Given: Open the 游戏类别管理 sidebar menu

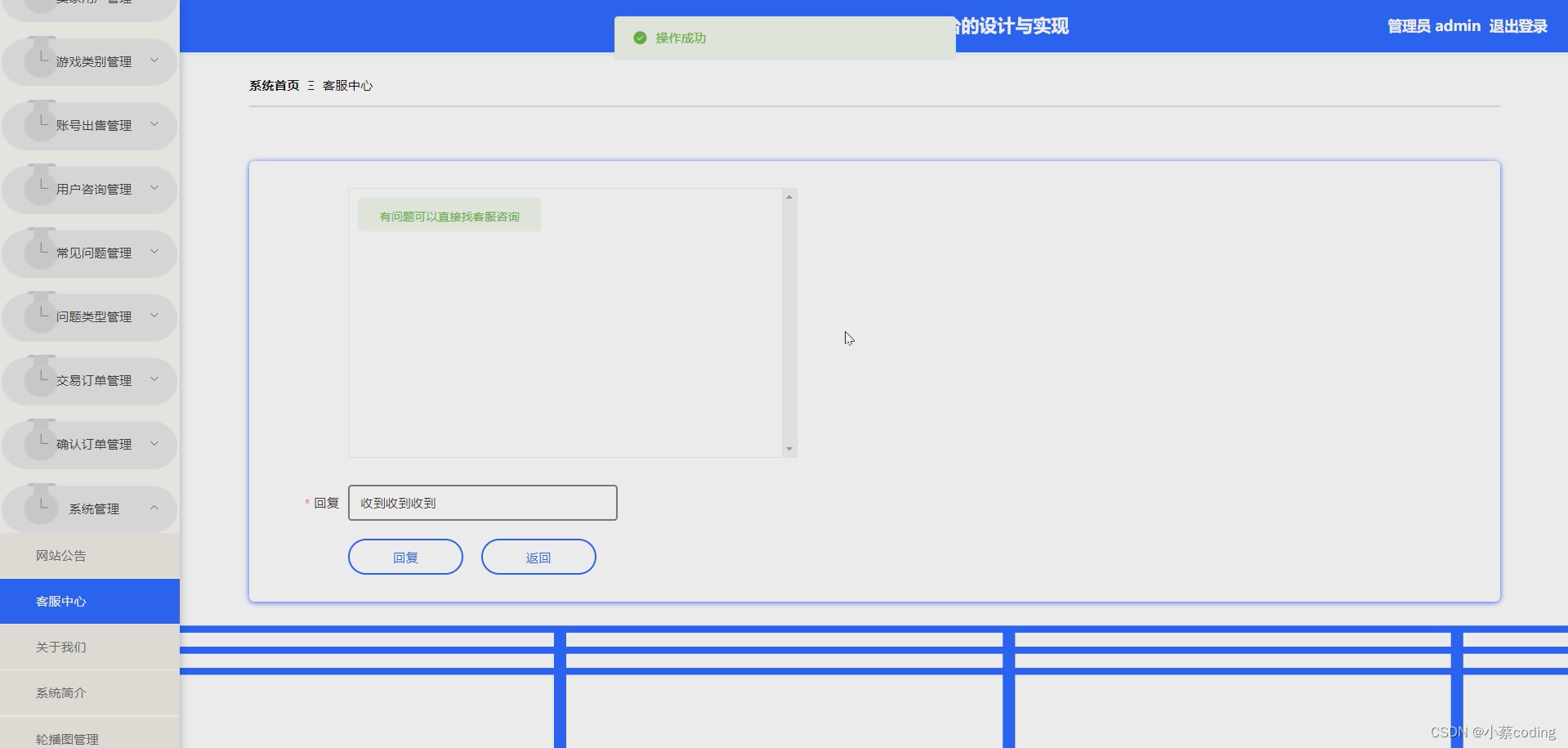Looking at the screenshot, I should (90, 61).
